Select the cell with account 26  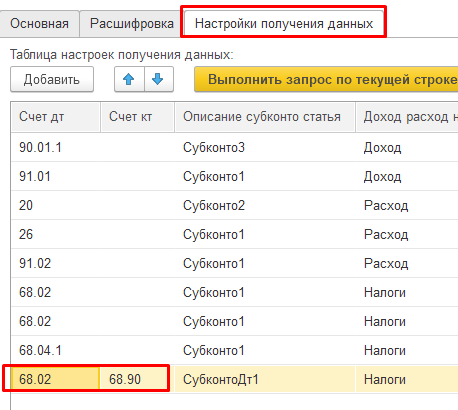55,234
